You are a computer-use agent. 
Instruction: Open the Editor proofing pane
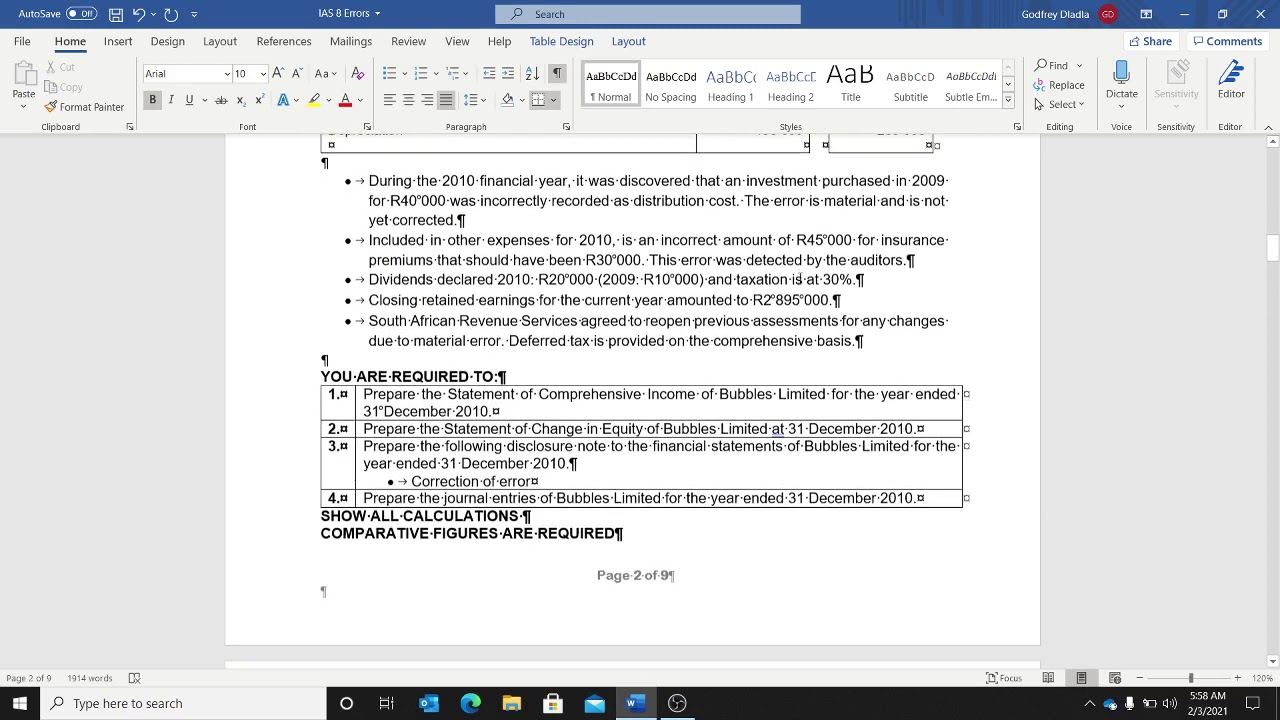pyautogui.click(x=1231, y=80)
